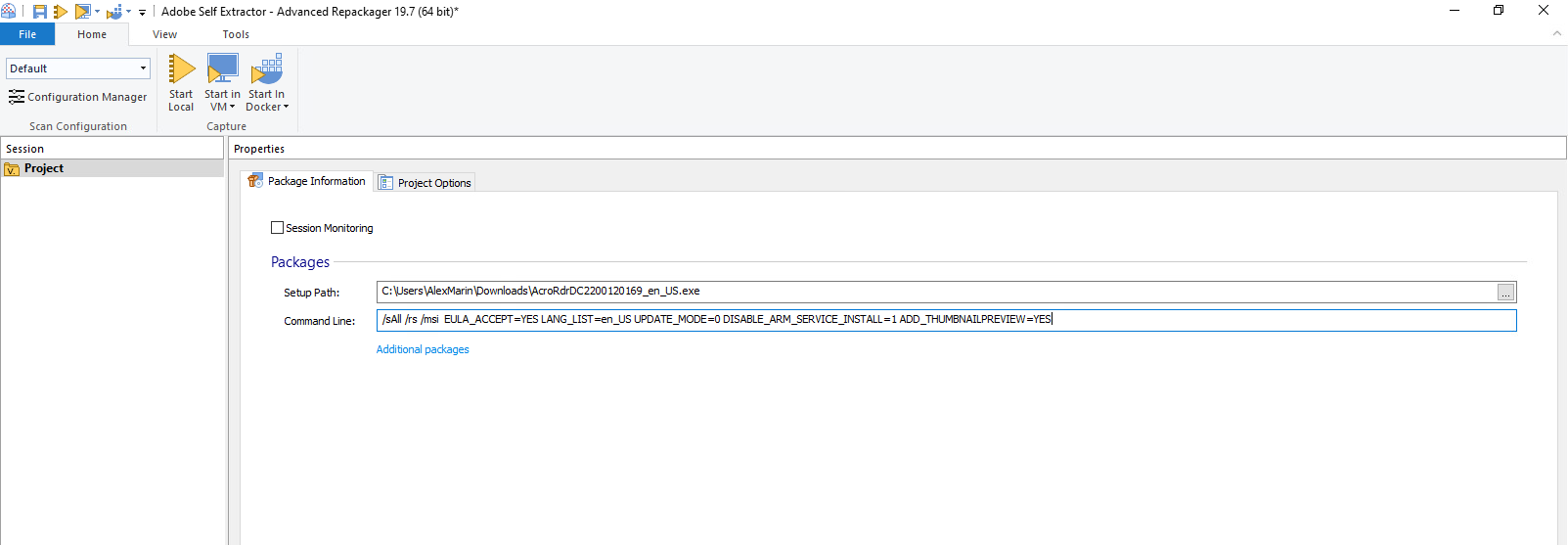Switch to the View ribbon tab

click(164, 34)
